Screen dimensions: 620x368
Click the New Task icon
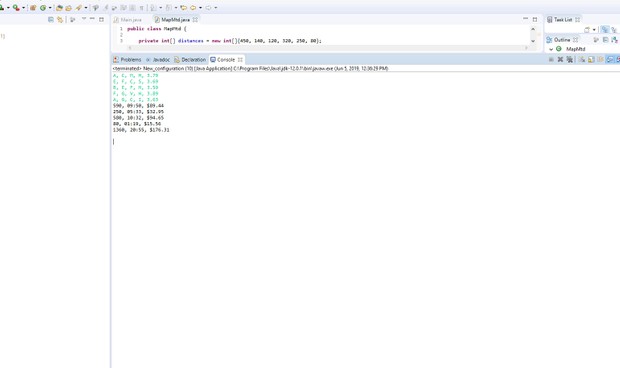click(x=587, y=30)
